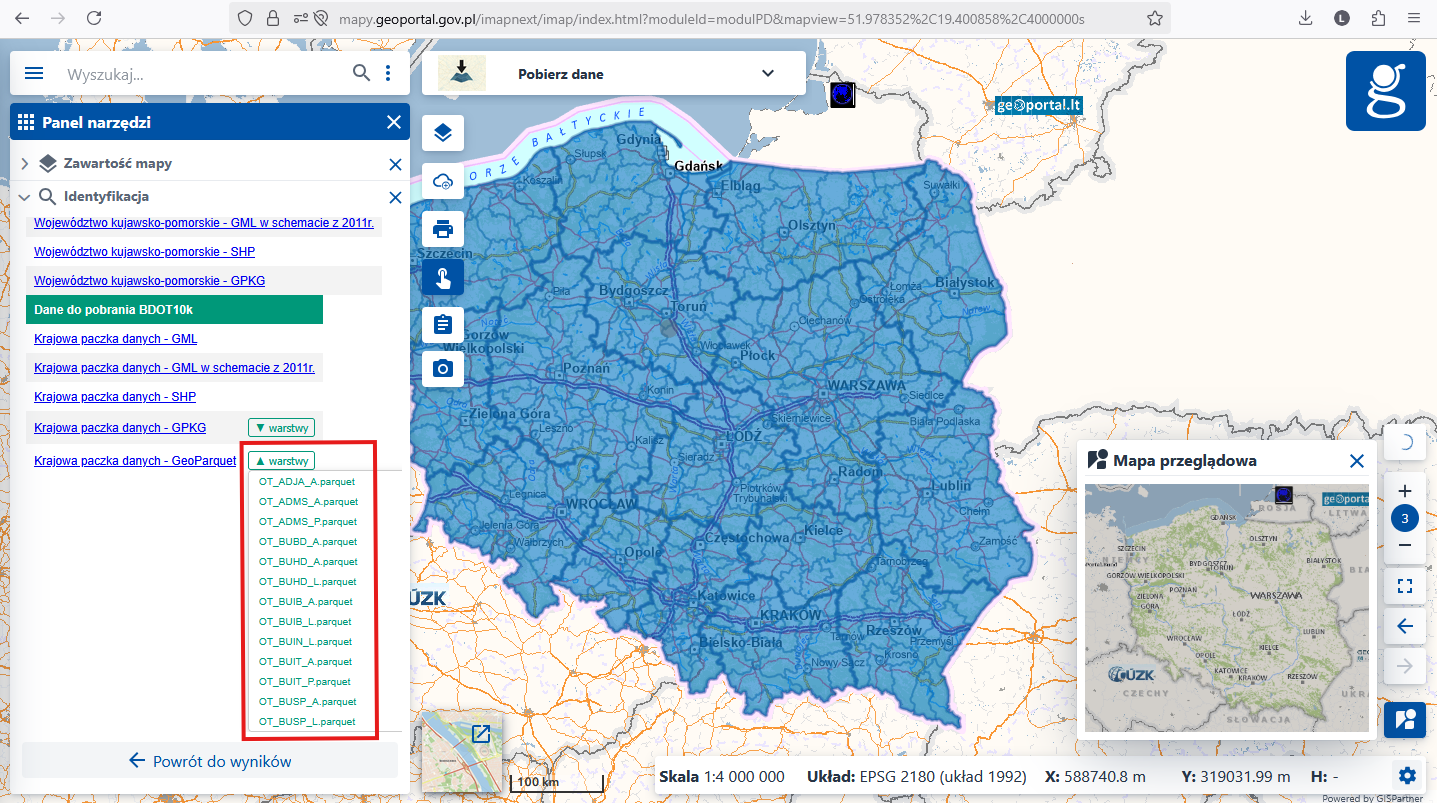1437x803 pixels.
Task: Click the full extent icon
Action: 1404,586
